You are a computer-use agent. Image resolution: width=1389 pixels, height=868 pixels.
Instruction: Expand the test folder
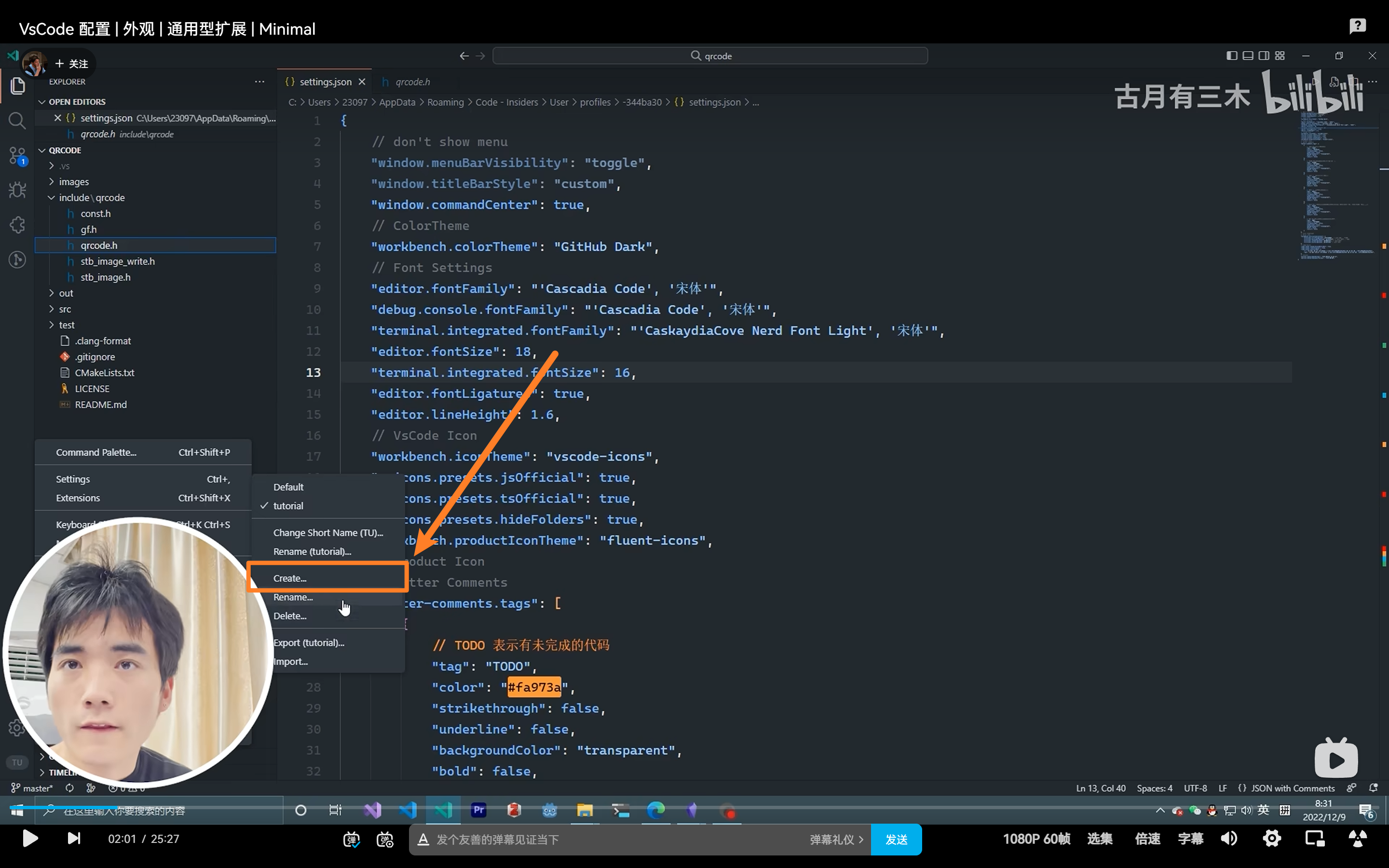[x=52, y=325]
